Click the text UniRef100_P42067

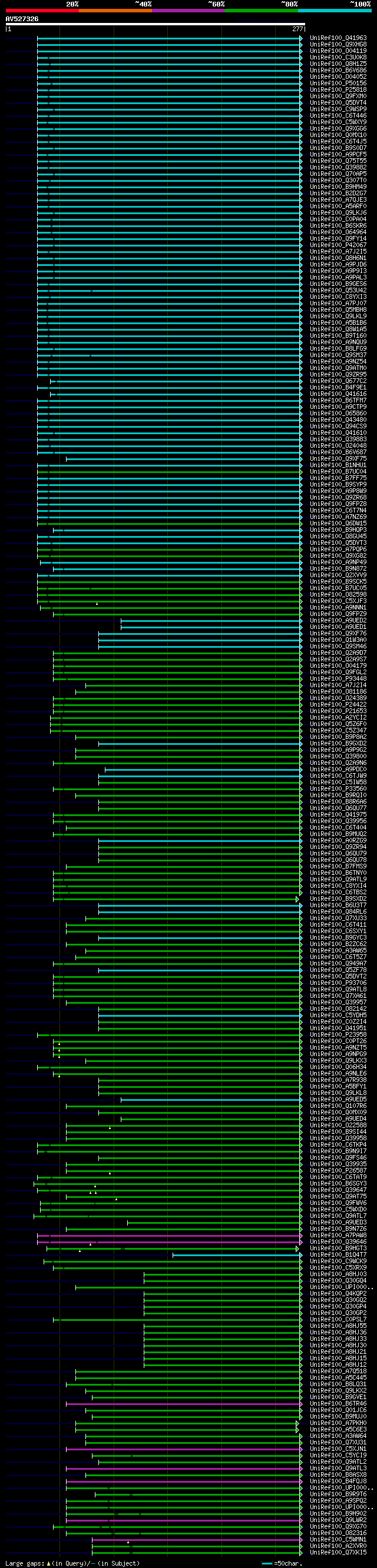tap(338, 245)
